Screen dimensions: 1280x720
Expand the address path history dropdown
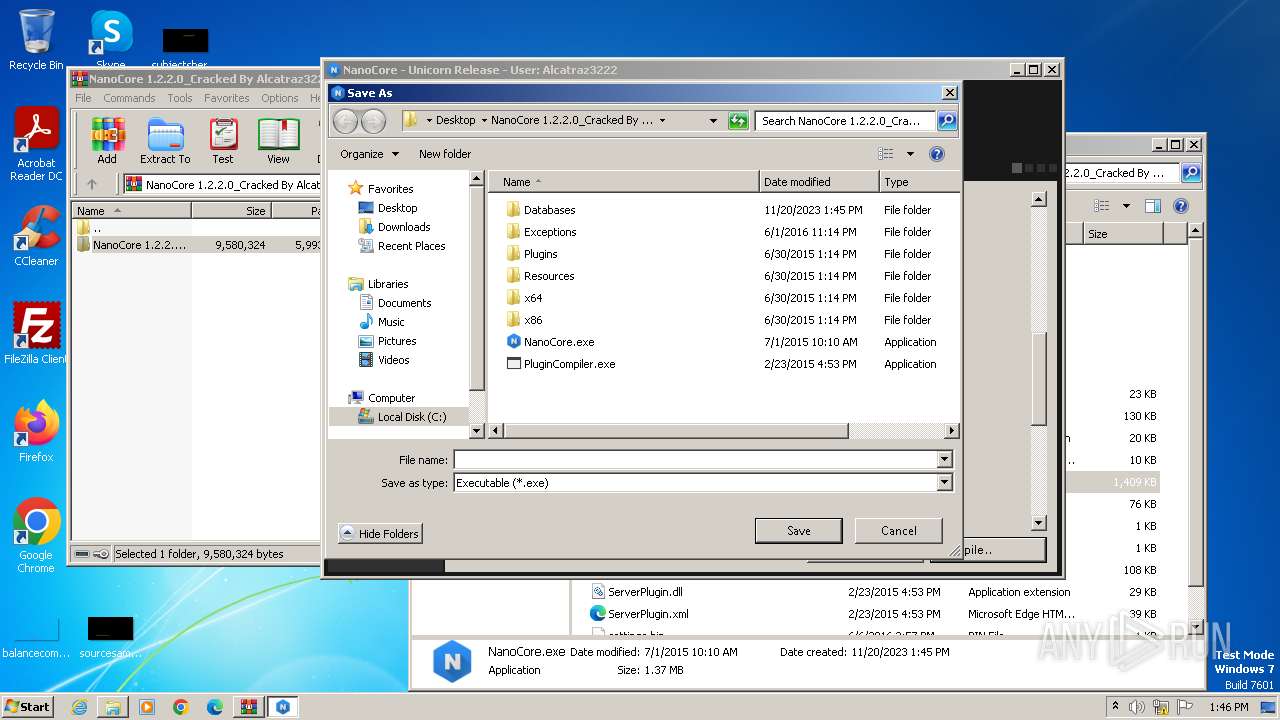pos(713,121)
